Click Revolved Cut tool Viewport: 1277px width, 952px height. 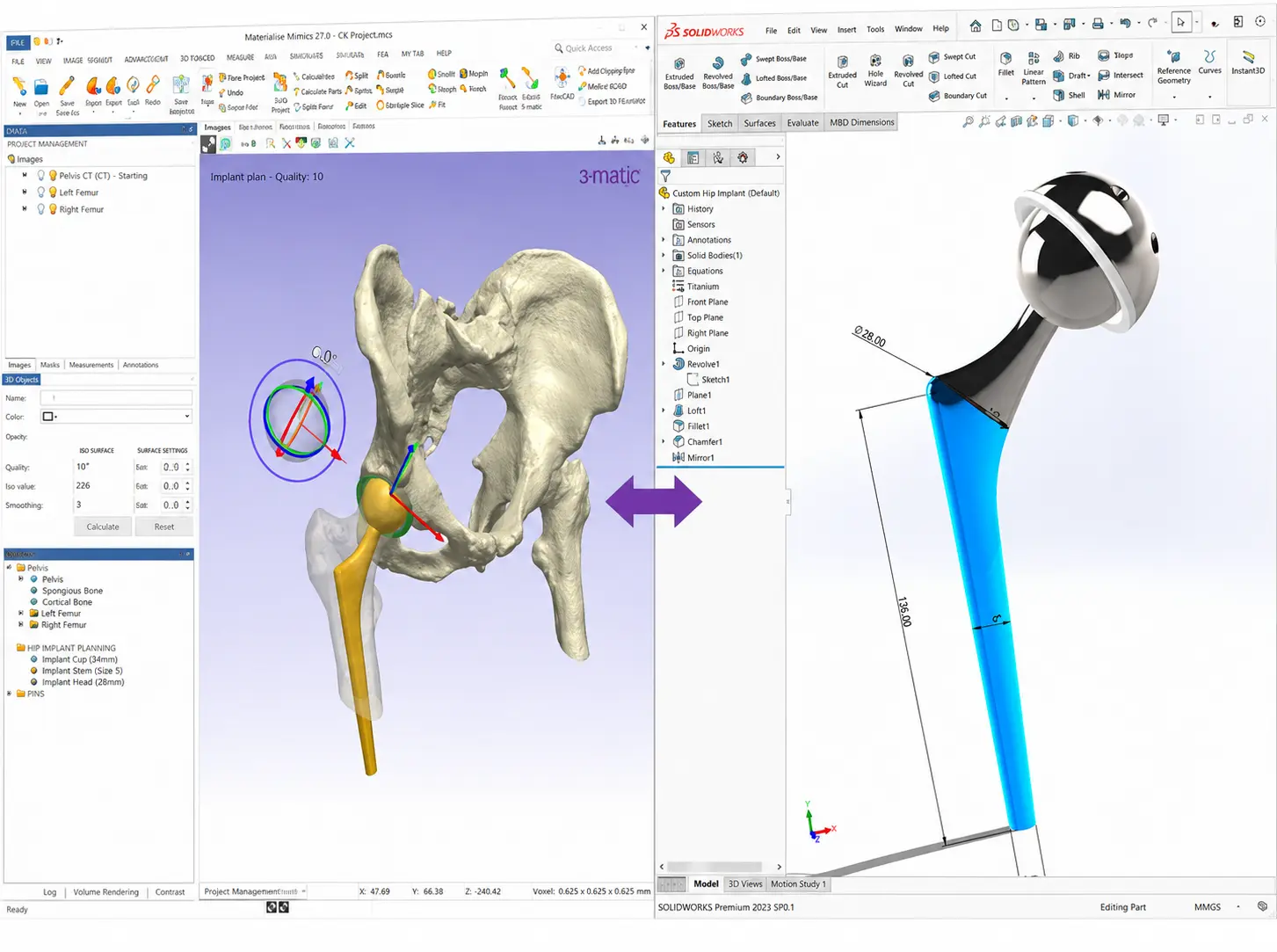tap(908, 71)
